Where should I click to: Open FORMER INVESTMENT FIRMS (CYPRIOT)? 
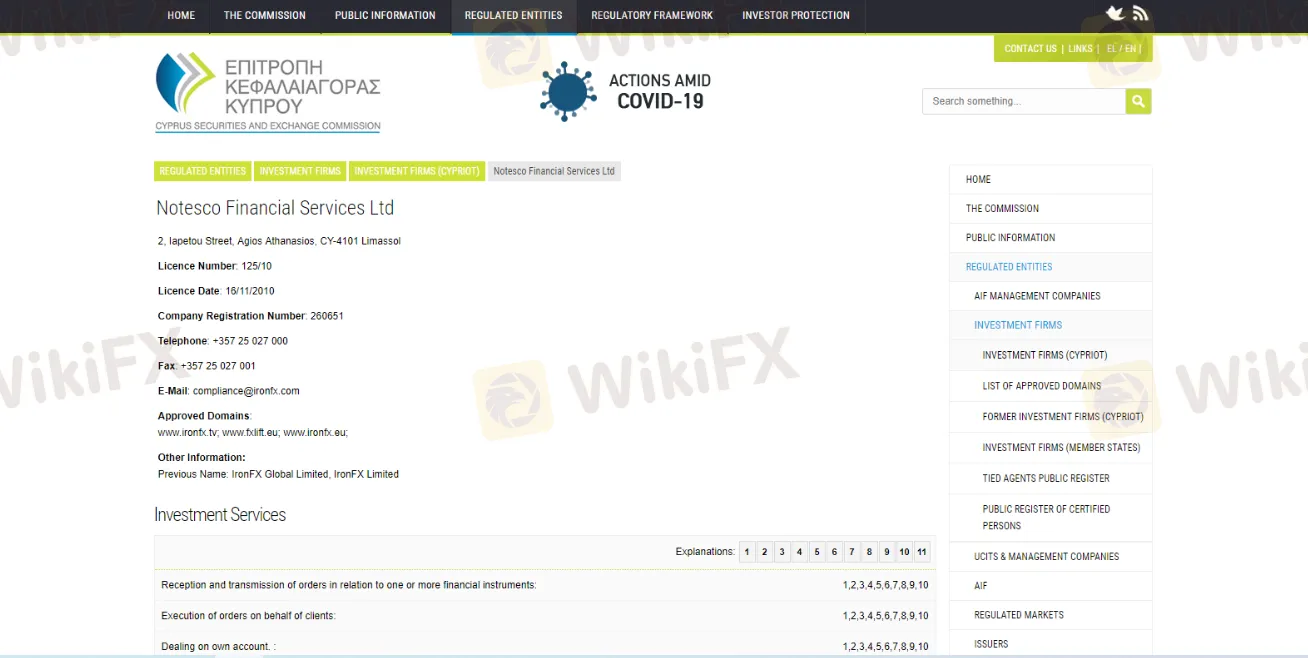(1050, 417)
